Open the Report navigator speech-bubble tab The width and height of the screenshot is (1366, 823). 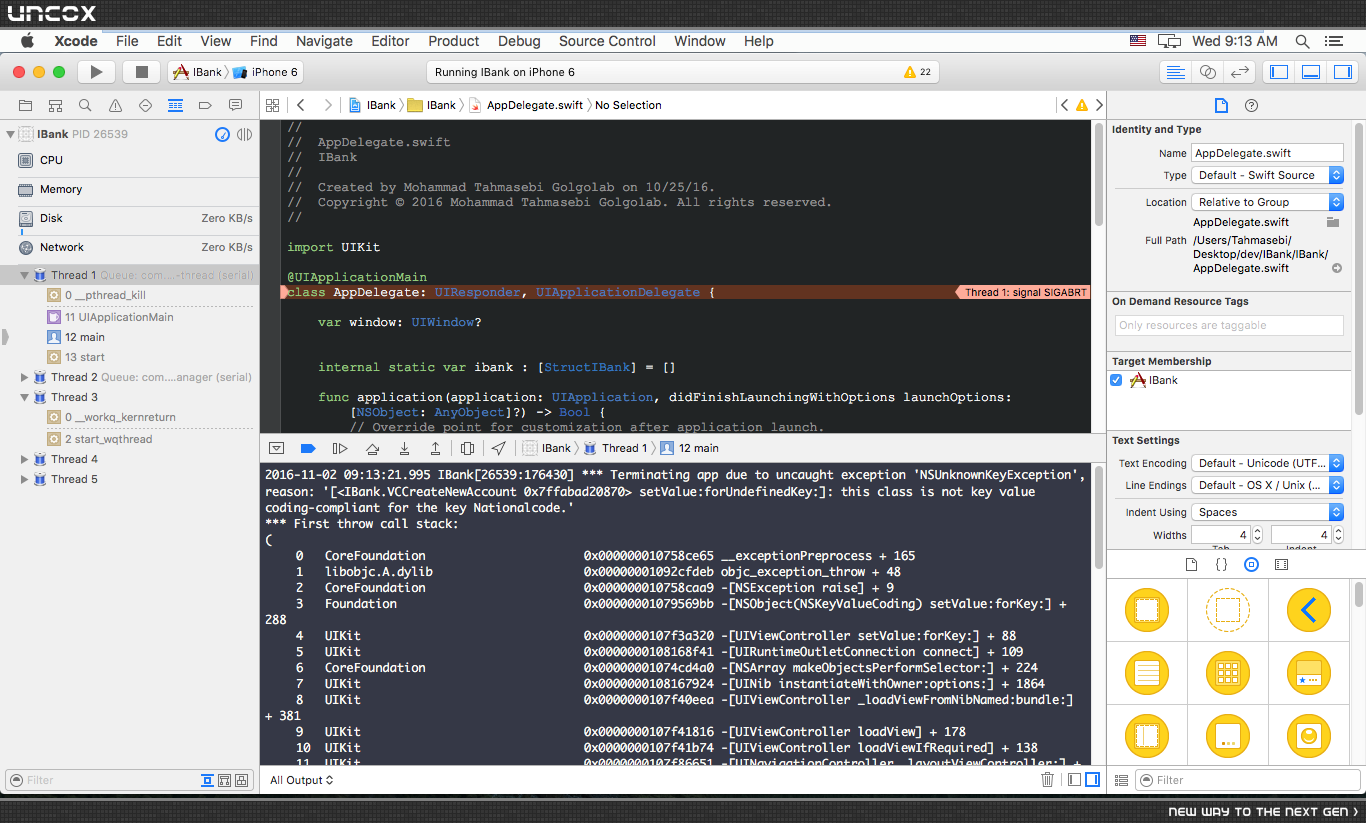click(235, 105)
